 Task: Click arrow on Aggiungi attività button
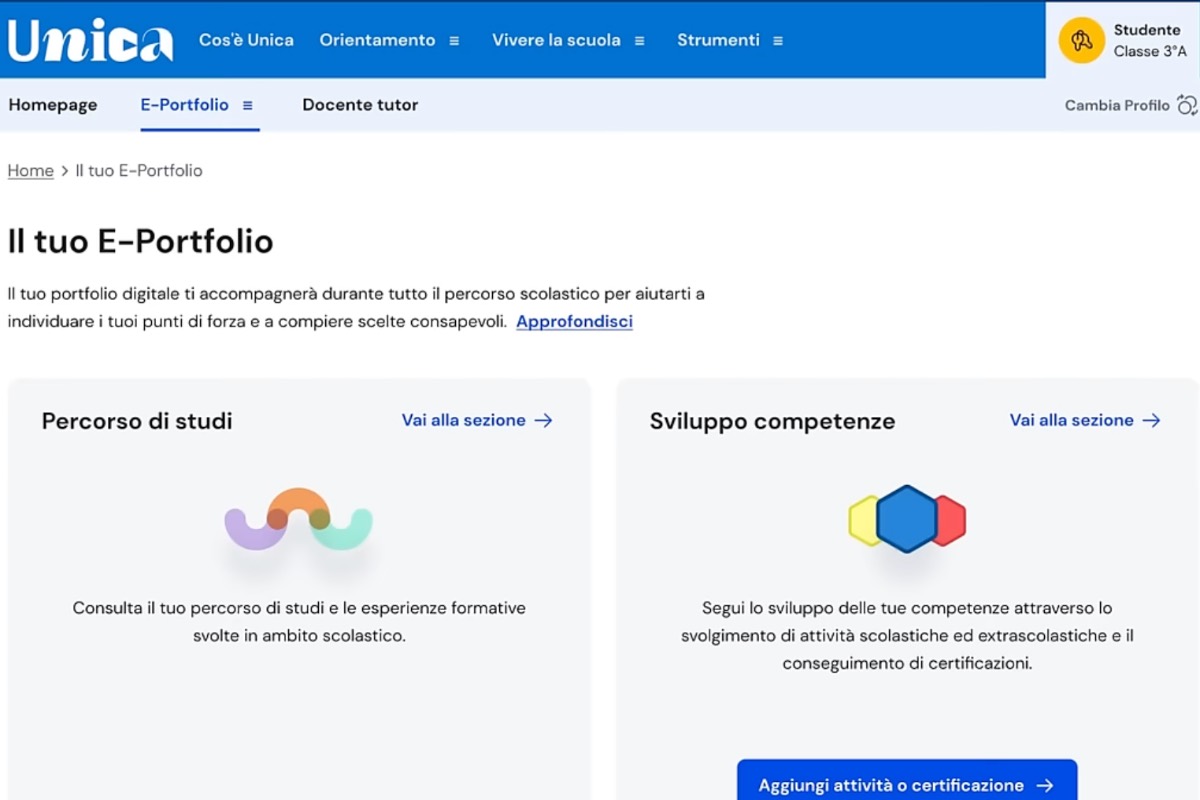1045,786
